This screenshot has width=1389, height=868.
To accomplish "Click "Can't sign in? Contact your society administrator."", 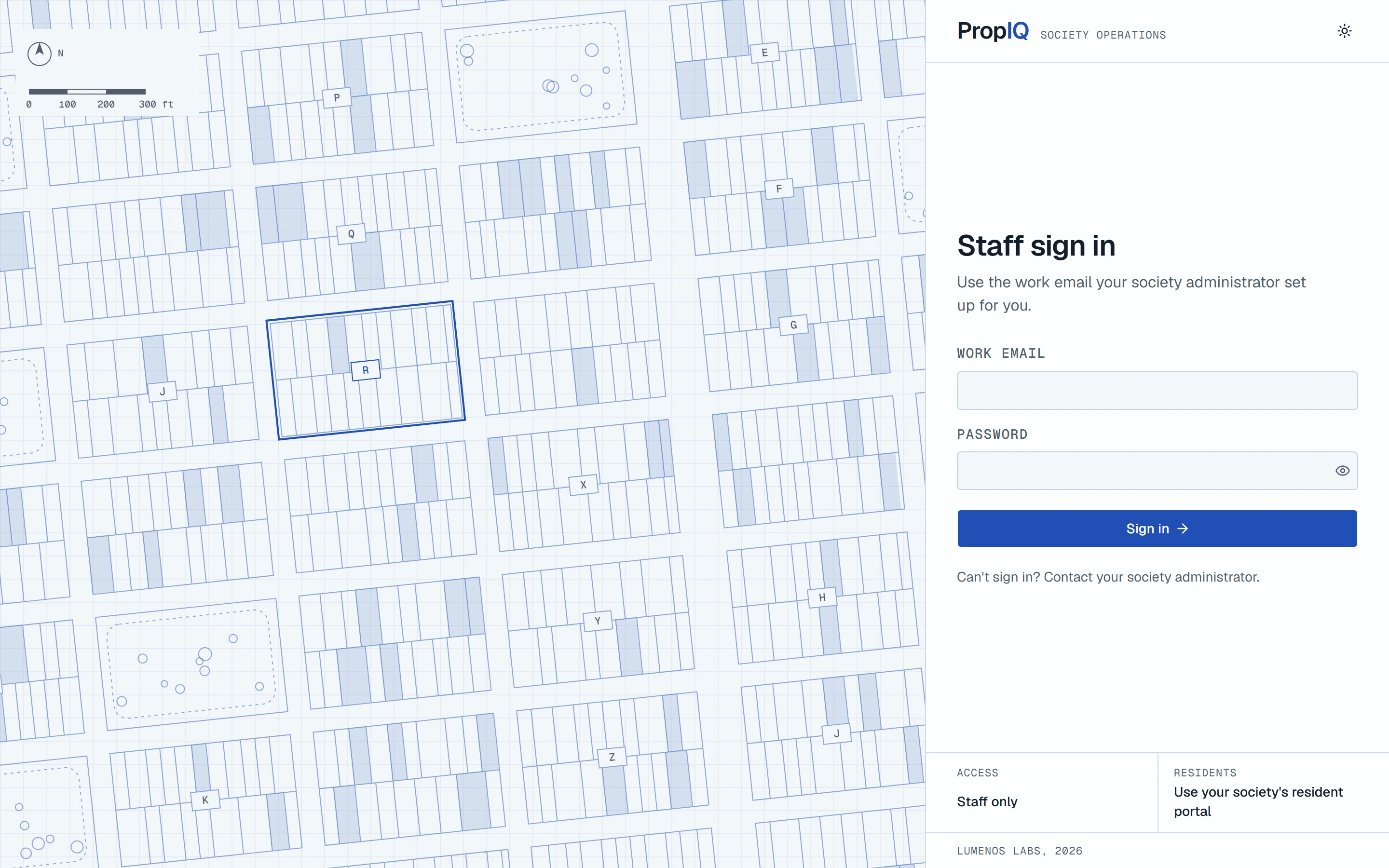I will [x=1108, y=577].
